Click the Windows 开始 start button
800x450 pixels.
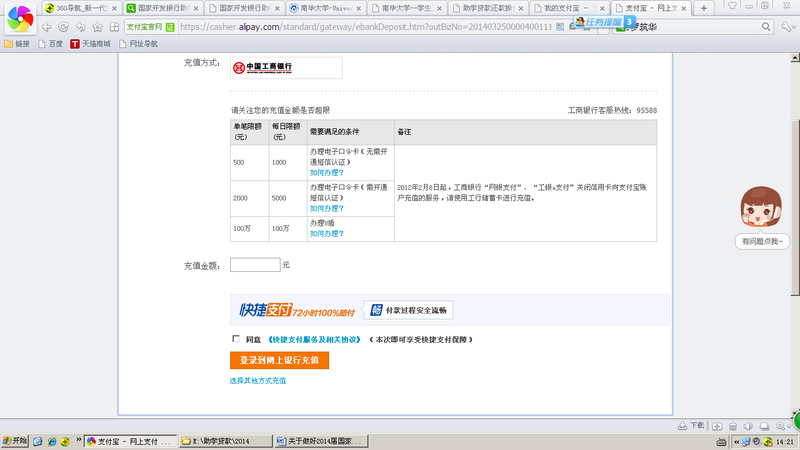(15, 441)
